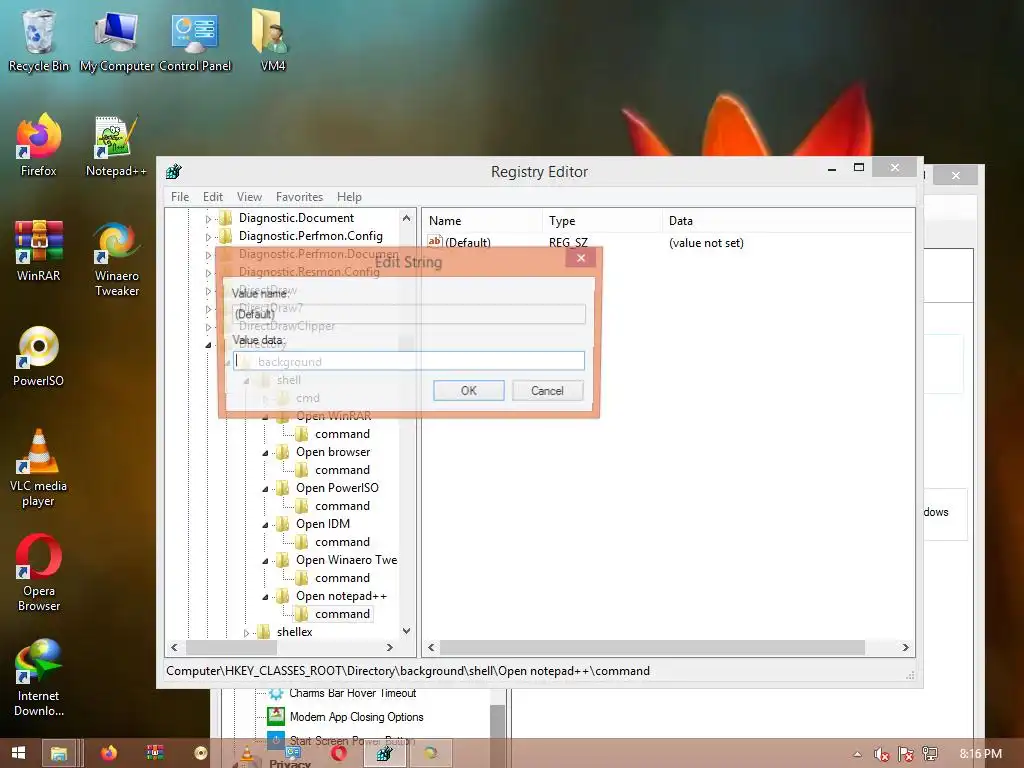The height and width of the screenshot is (768, 1024).
Task: Launch PowerISO from the taskbar
Action: click(x=200, y=754)
